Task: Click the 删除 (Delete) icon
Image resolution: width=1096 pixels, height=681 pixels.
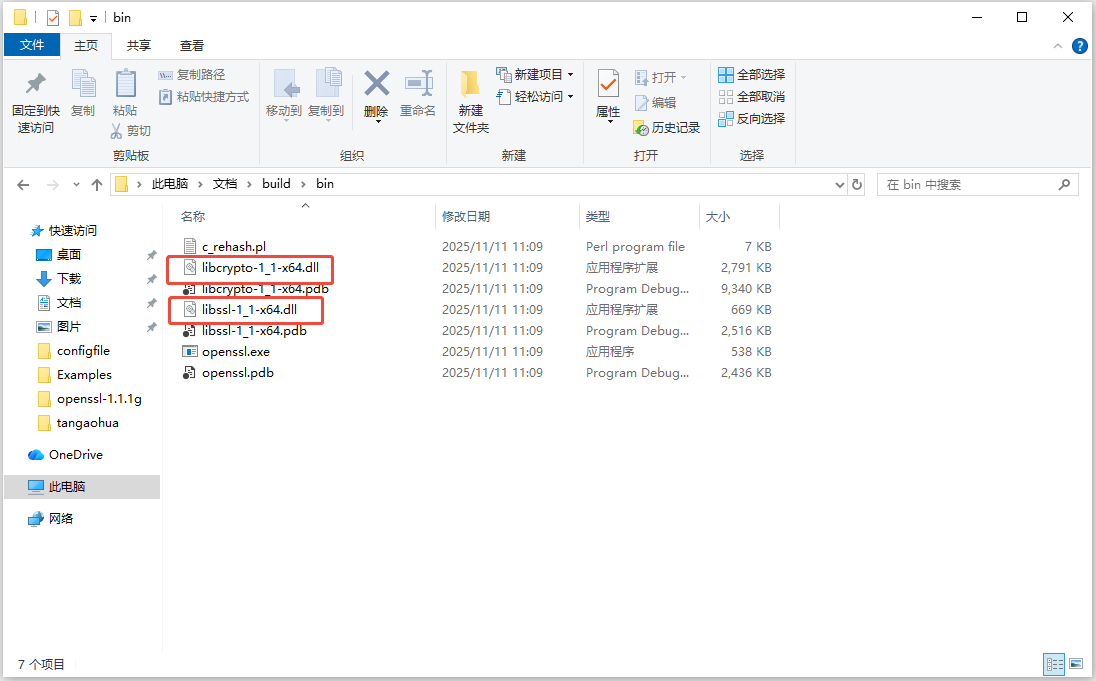Action: pos(375,90)
